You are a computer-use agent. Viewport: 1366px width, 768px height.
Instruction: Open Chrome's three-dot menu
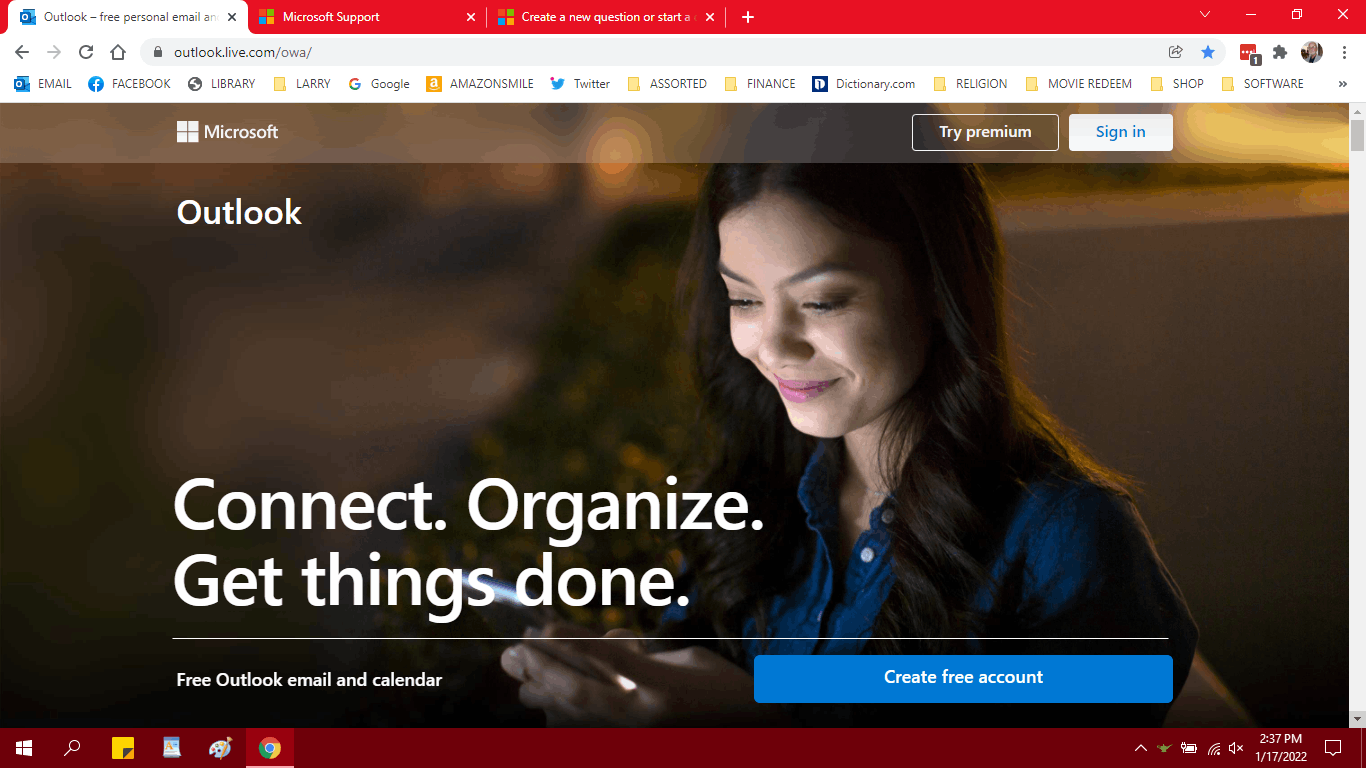click(1344, 52)
